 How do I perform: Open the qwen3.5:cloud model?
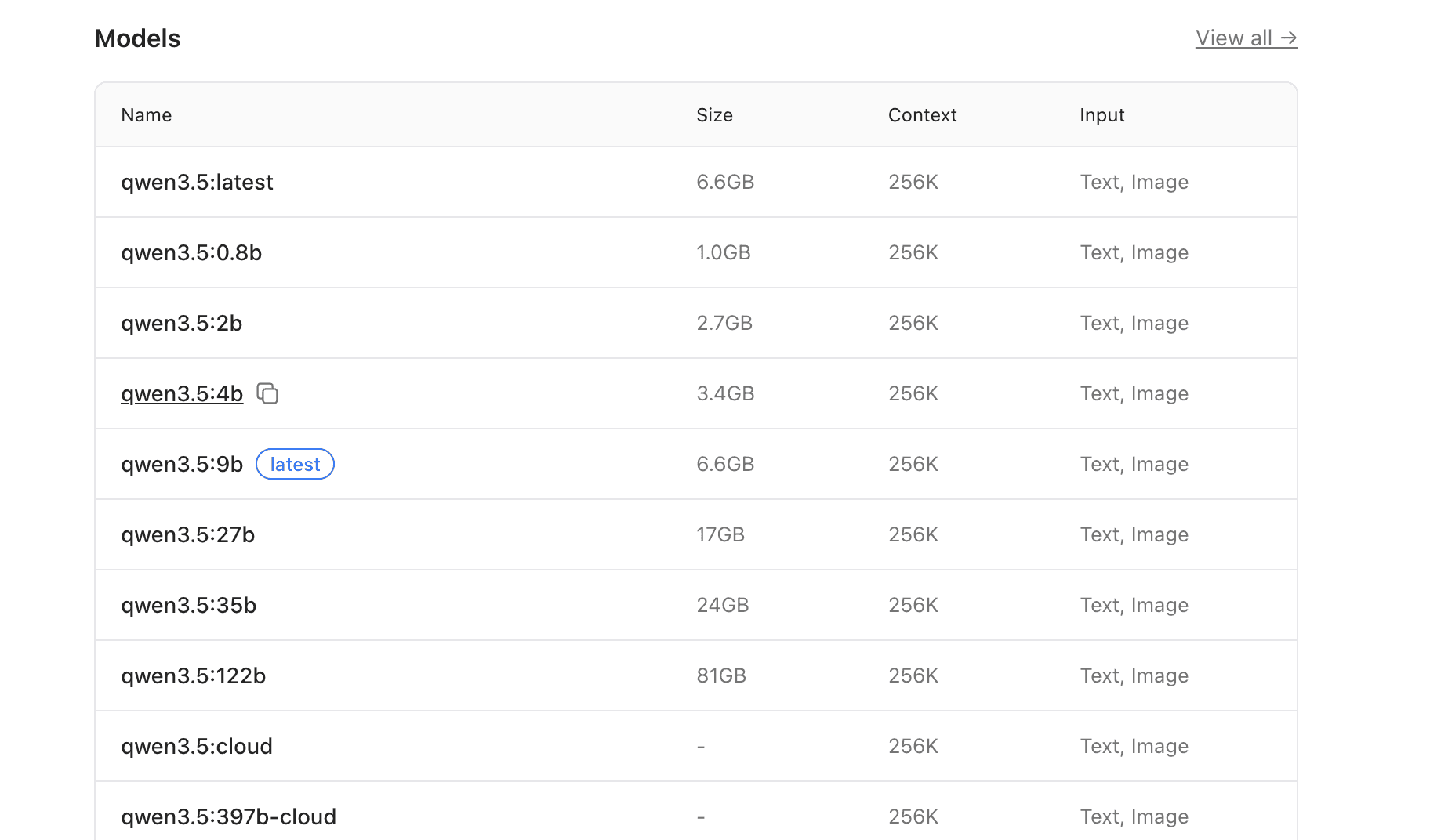click(x=197, y=746)
